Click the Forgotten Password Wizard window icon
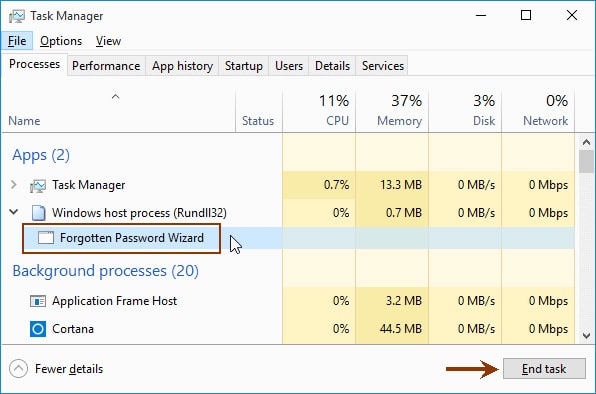This screenshot has width=596, height=394. (46, 238)
